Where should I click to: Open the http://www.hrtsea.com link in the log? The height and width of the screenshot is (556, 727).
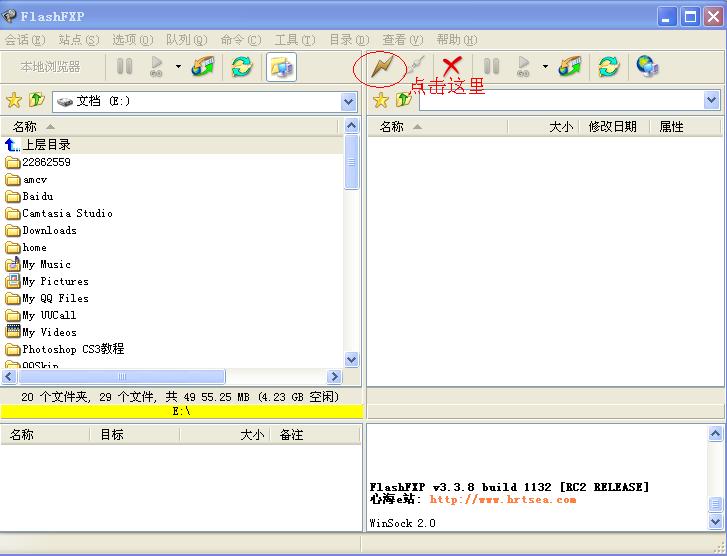pyautogui.click(x=503, y=499)
